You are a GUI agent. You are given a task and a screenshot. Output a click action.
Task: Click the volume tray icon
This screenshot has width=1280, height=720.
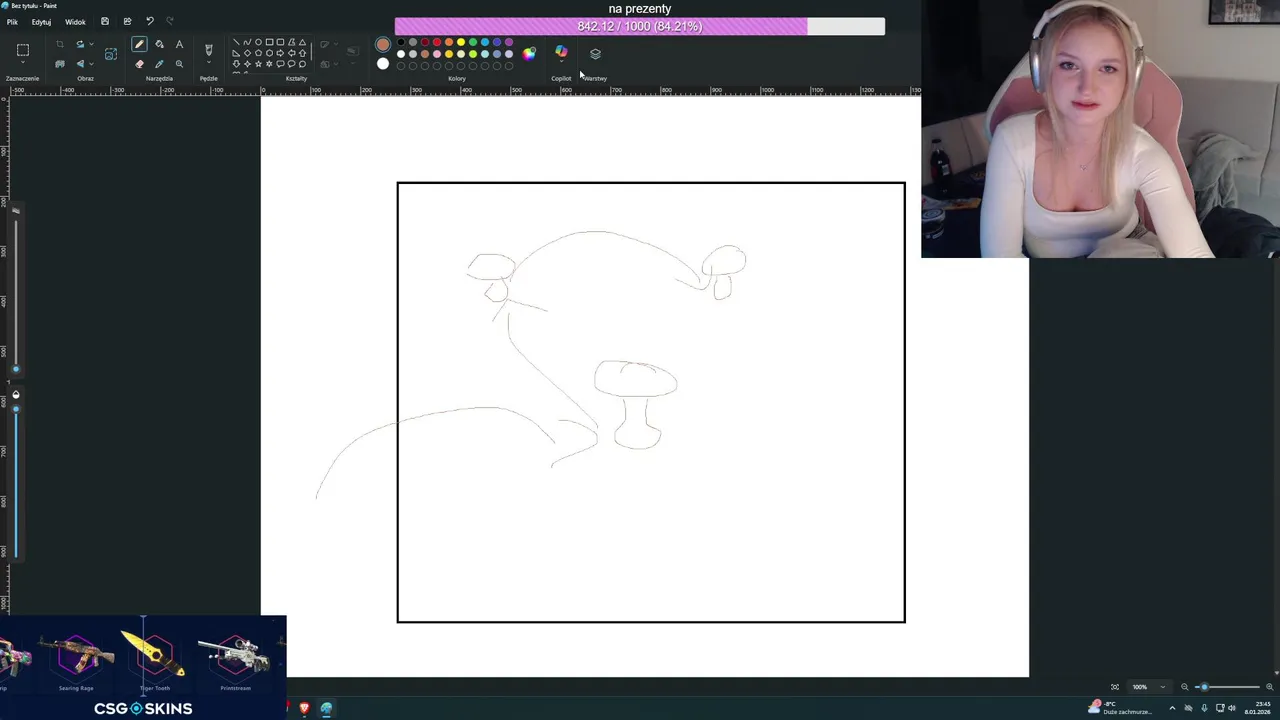point(1232,708)
